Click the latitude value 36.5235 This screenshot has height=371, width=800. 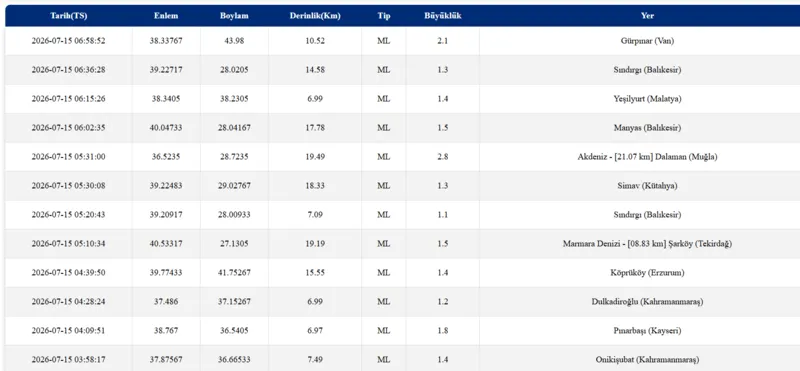click(166, 157)
